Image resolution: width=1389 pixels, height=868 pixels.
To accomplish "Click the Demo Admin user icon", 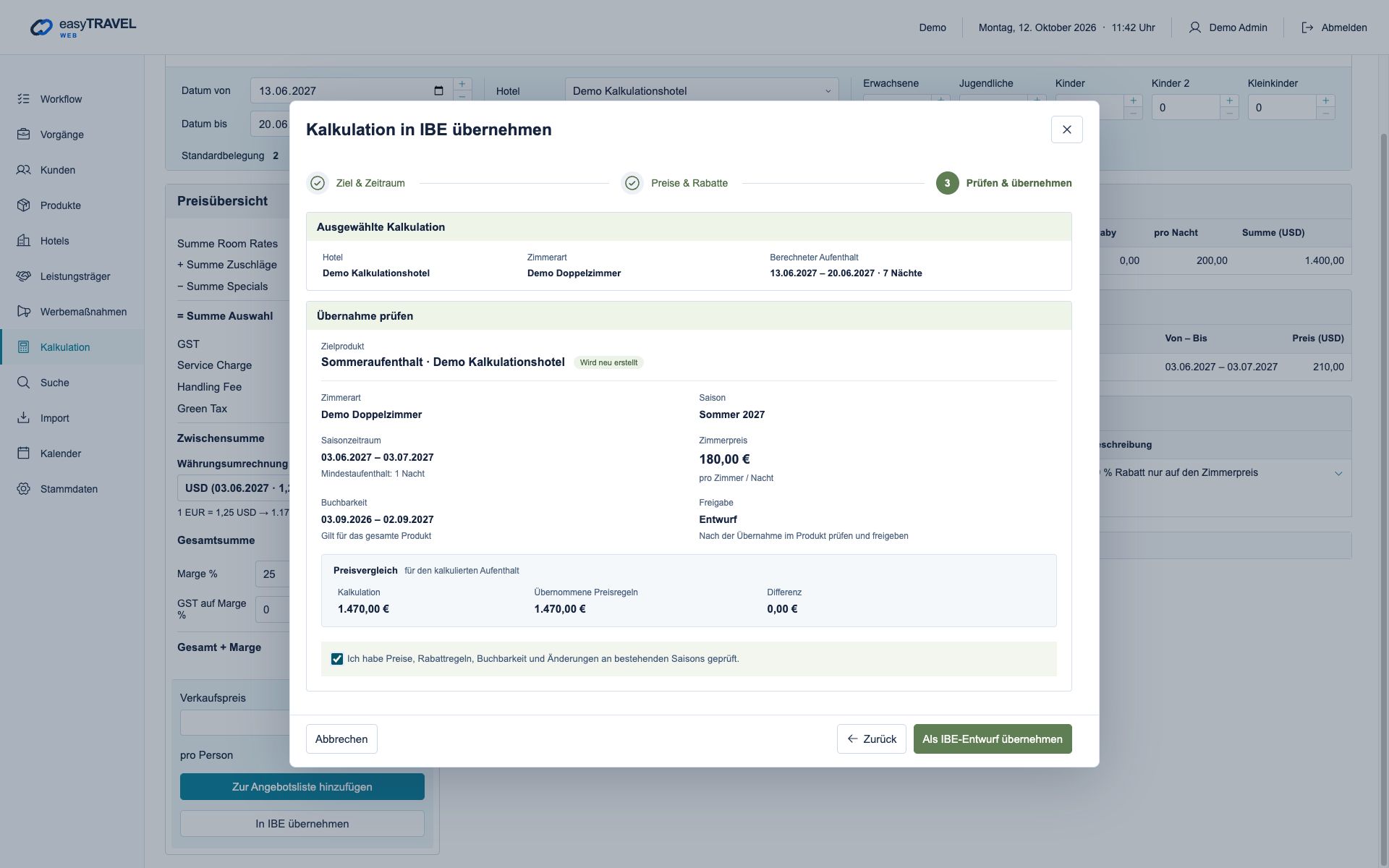I will pyautogui.click(x=1194, y=27).
